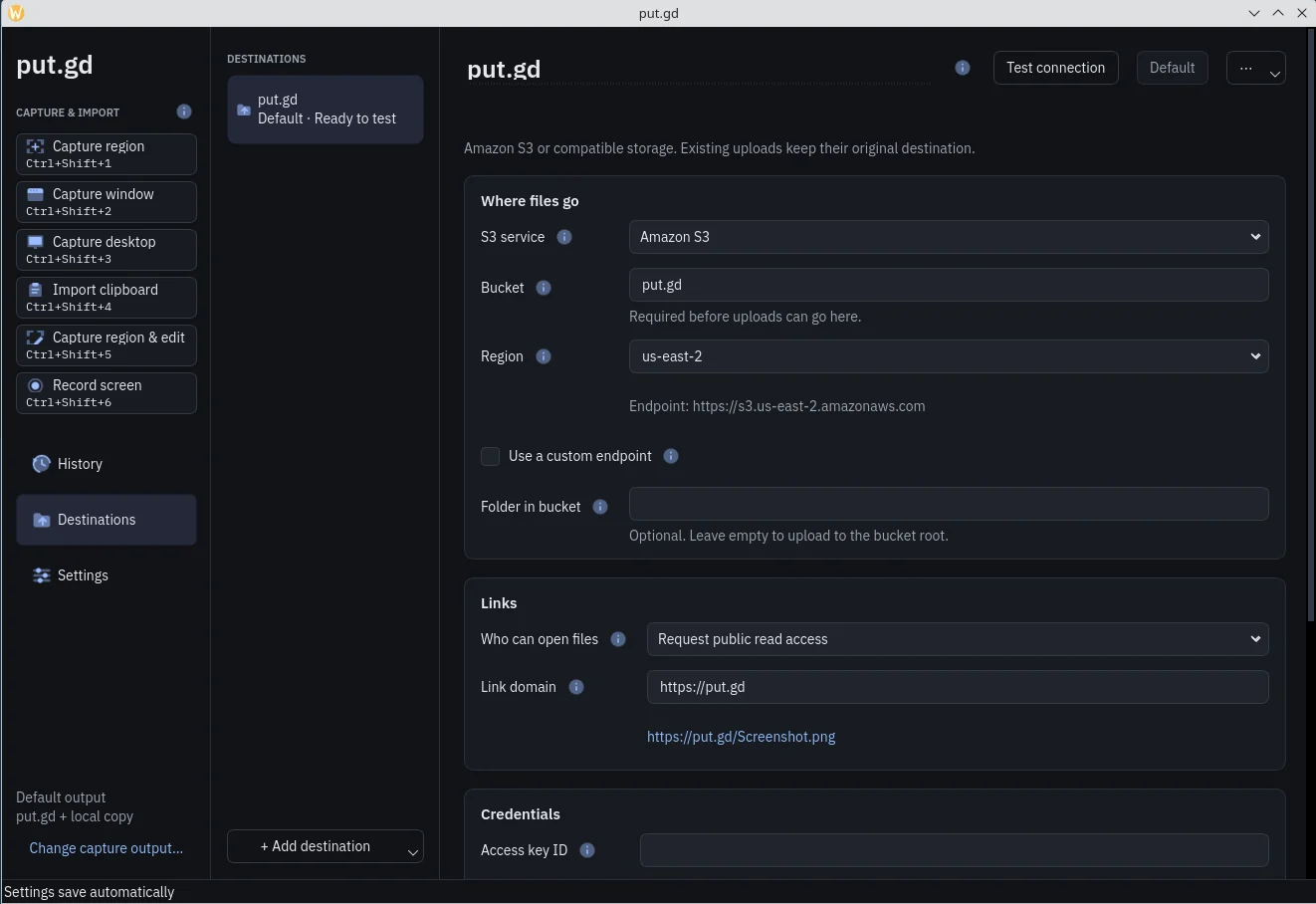Image resolution: width=1316 pixels, height=904 pixels.
Task: Click info icon next to Access key ID
Action: pos(587,850)
